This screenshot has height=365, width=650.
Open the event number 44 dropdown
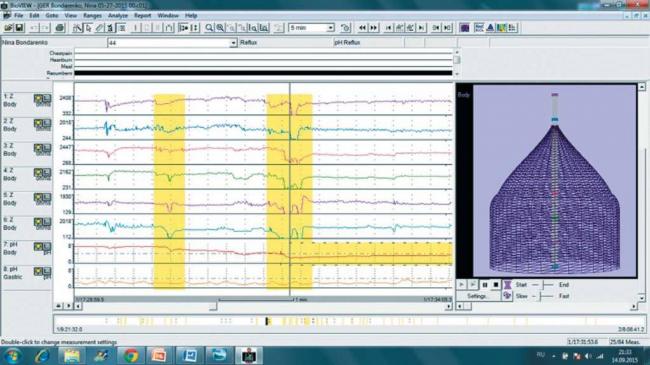[x=233, y=43]
